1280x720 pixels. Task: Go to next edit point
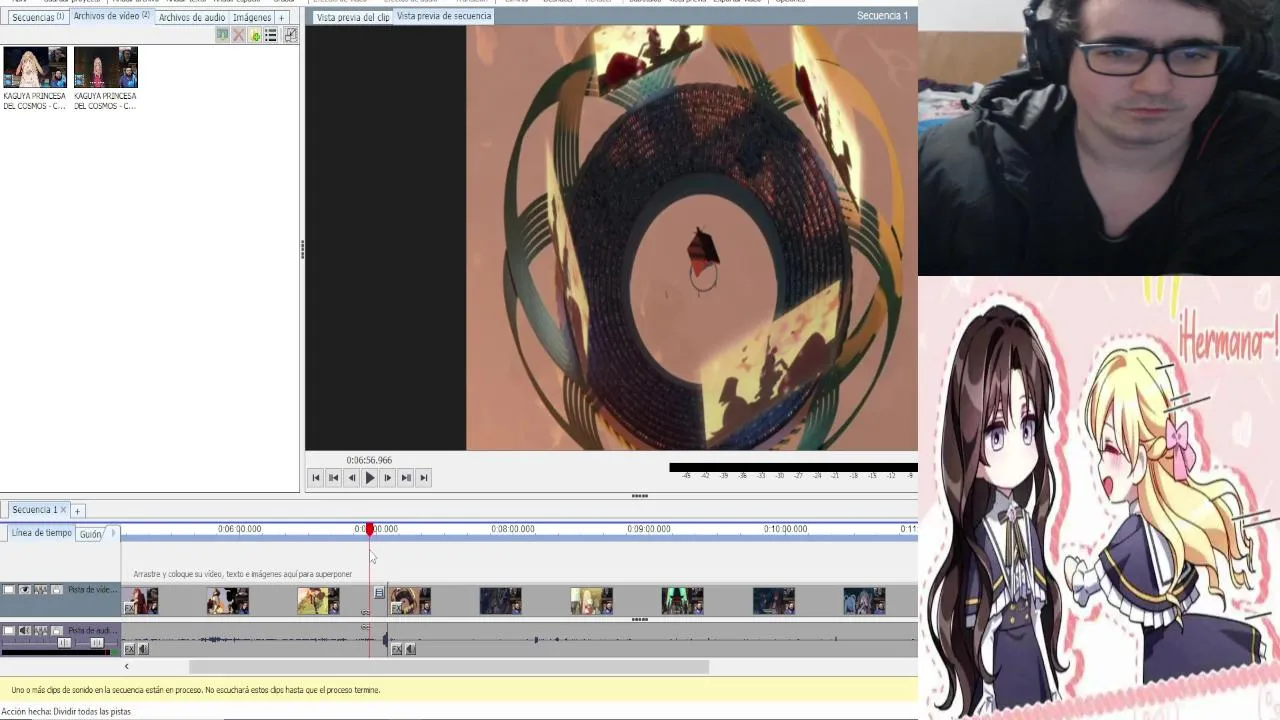pyautogui.click(x=406, y=478)
